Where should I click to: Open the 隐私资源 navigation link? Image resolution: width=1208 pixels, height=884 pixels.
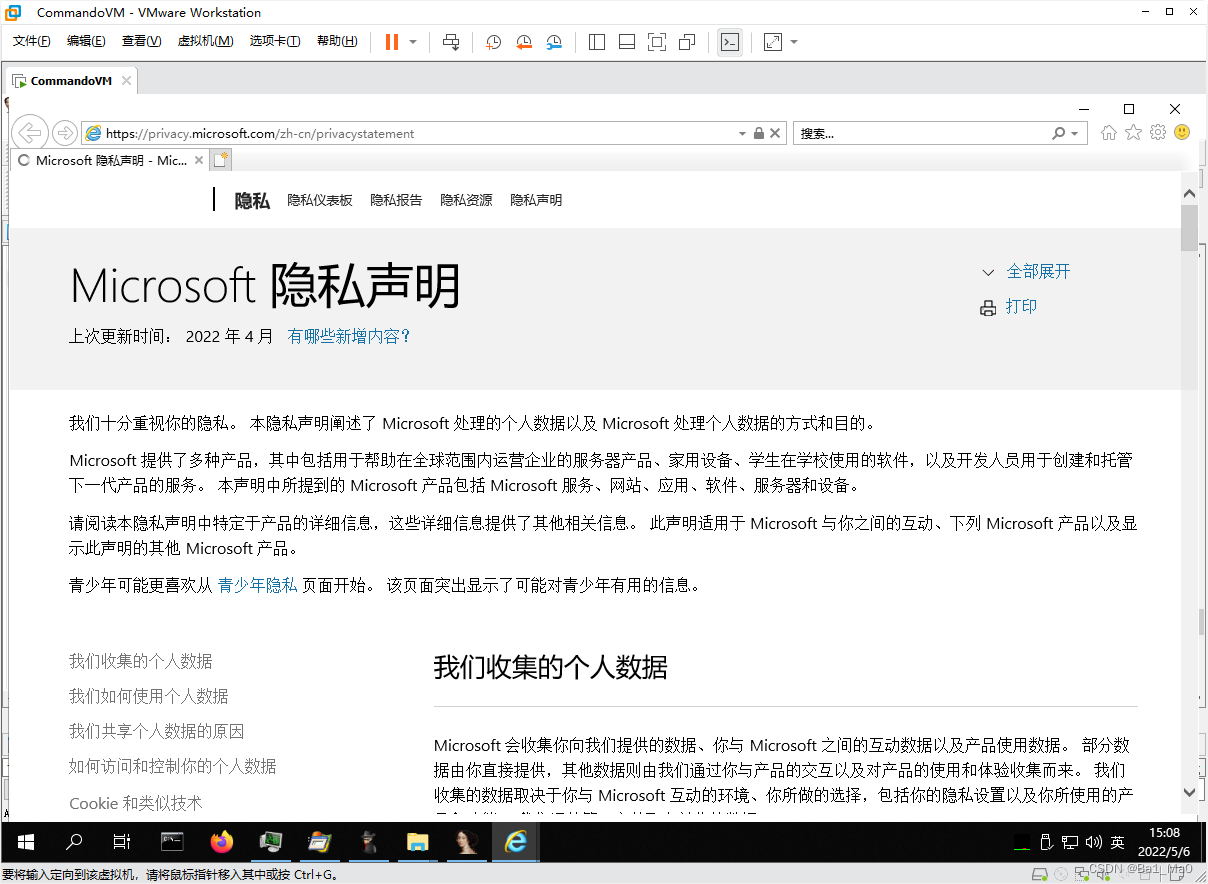coord(466,200)
